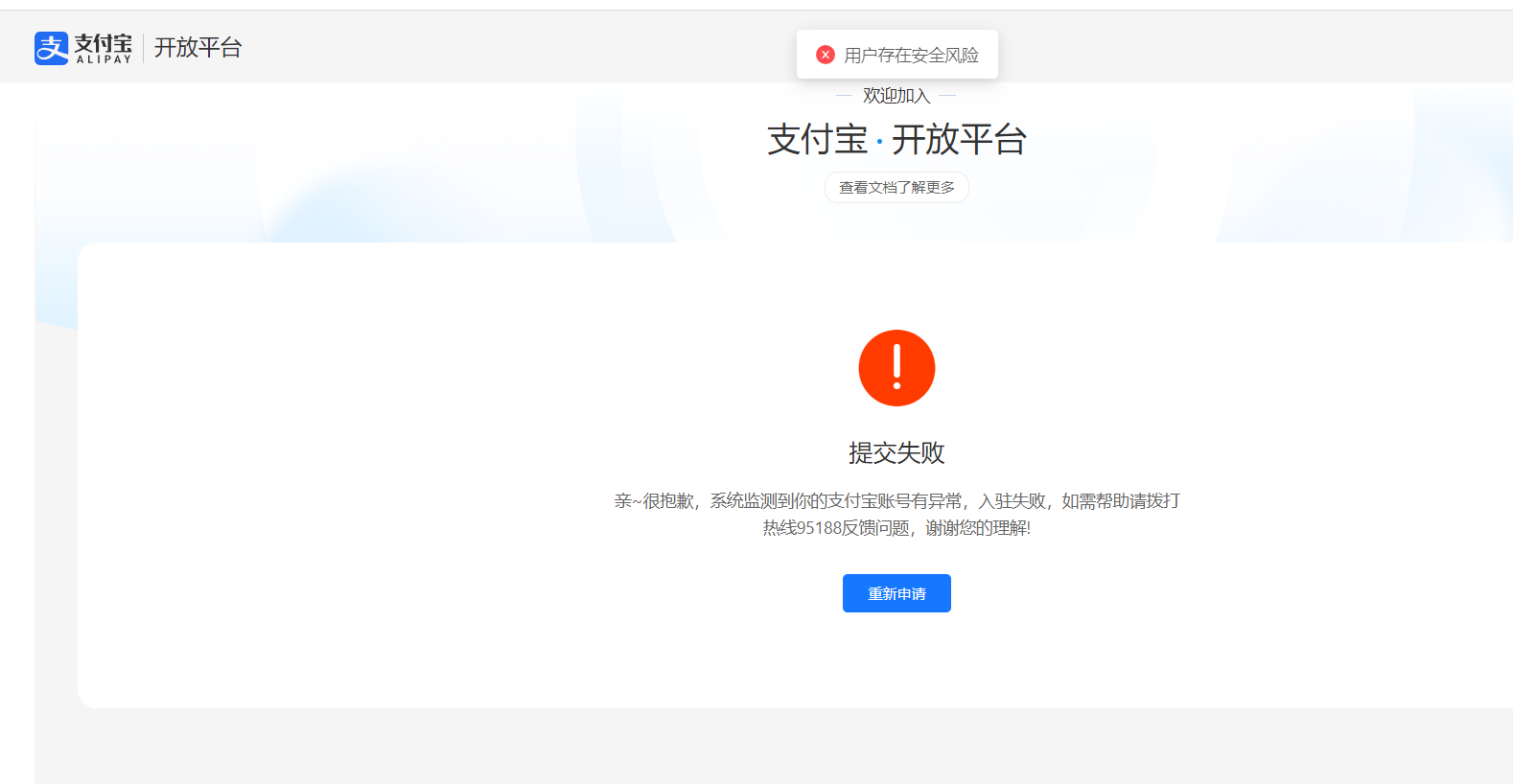Click the blue Alipay logo icon
The image size is (1513, 784).
click(51, 48)
